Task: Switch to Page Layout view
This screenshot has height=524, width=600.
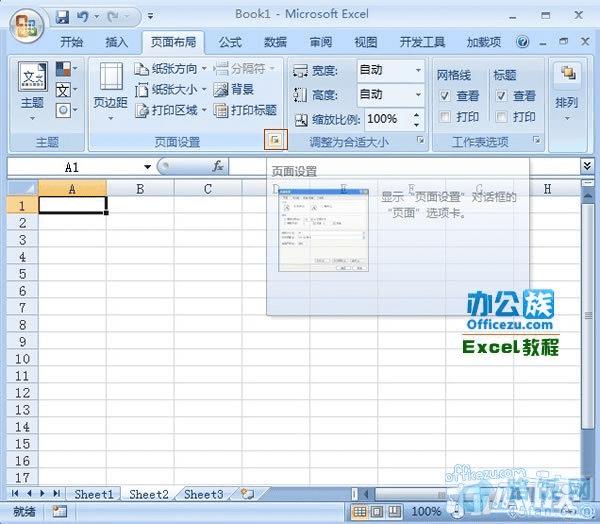Action: pyautogui.click(x=377, y=511)
